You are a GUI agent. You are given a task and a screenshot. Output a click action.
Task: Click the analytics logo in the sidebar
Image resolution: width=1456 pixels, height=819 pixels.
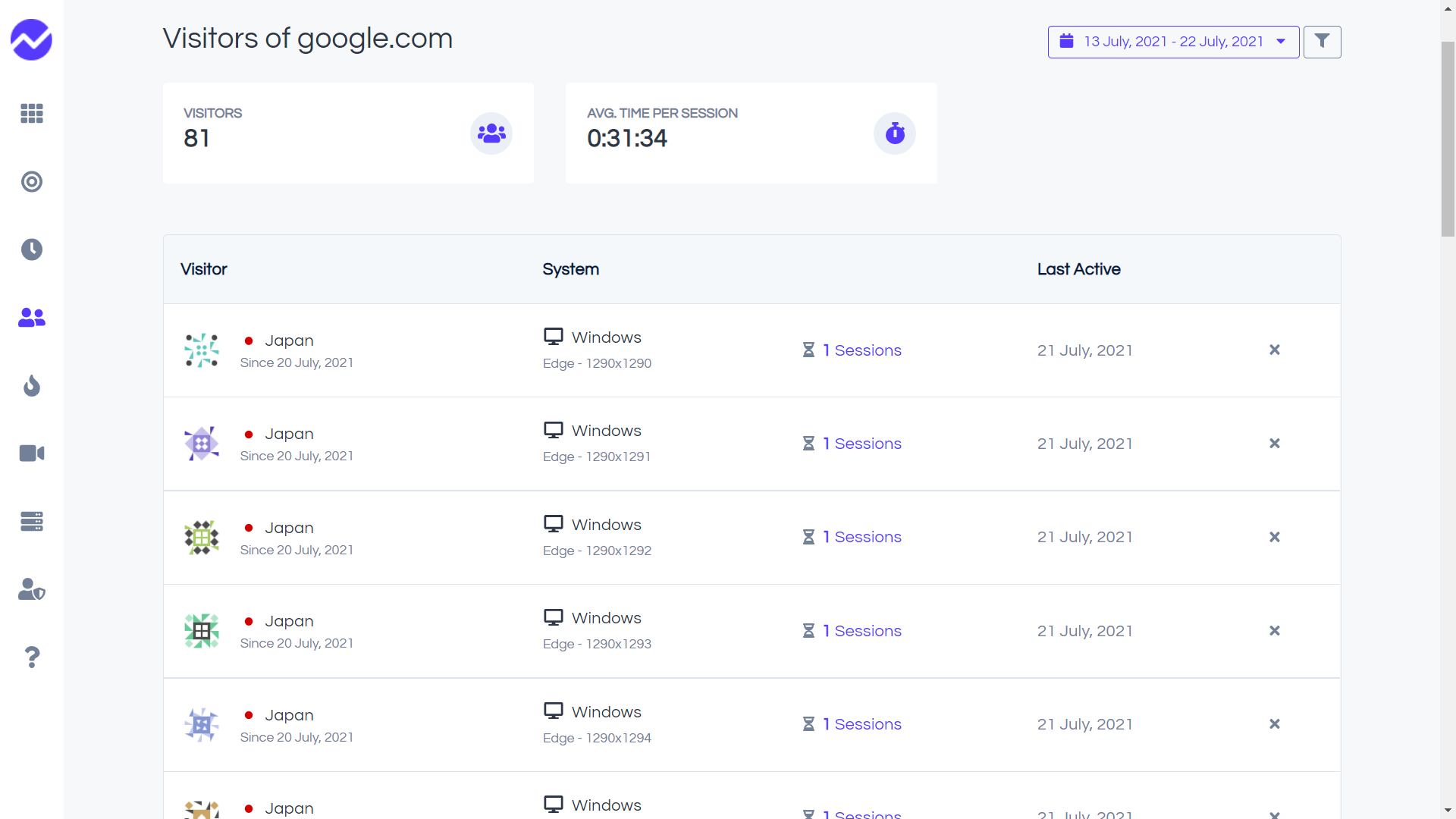(31, 39)
